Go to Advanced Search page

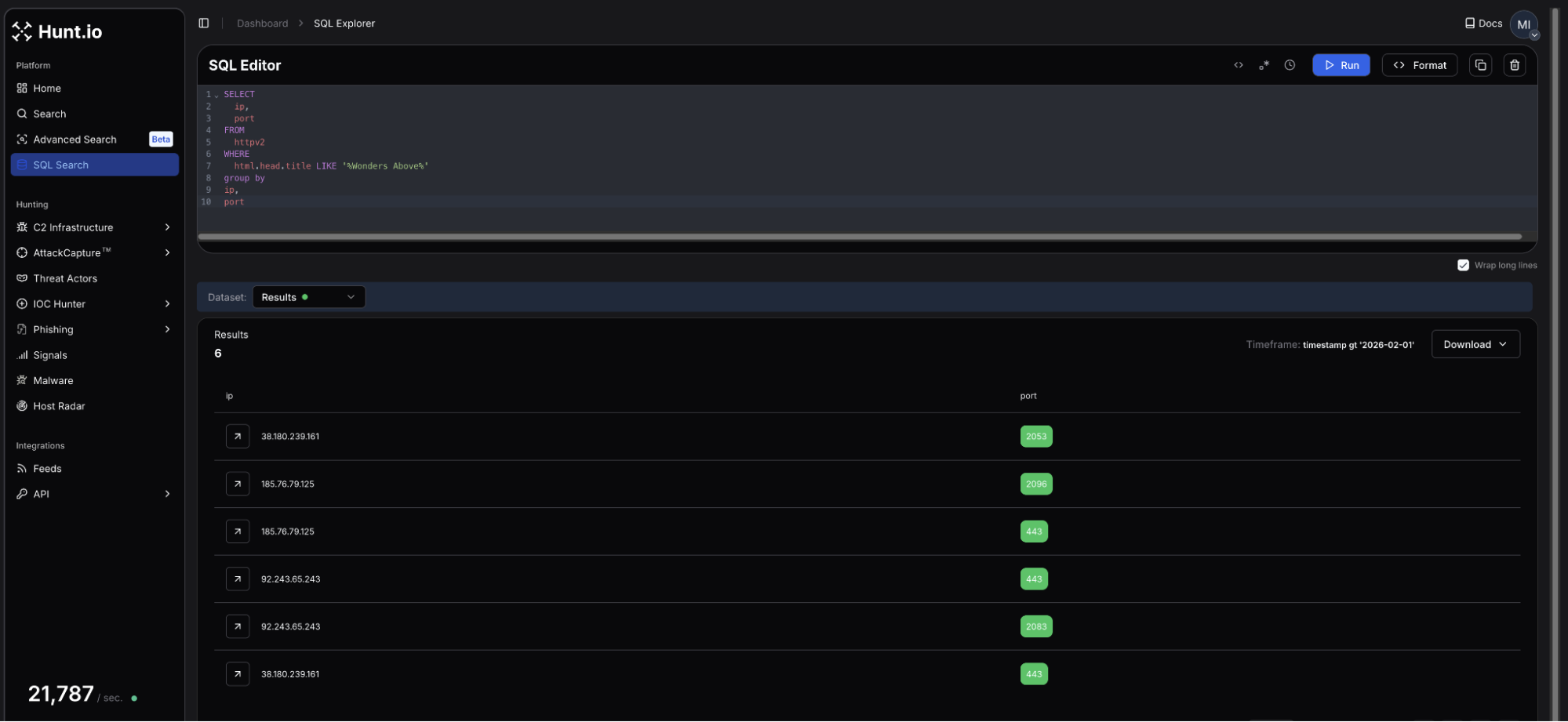pyautogui.click(x=75, y=140)
